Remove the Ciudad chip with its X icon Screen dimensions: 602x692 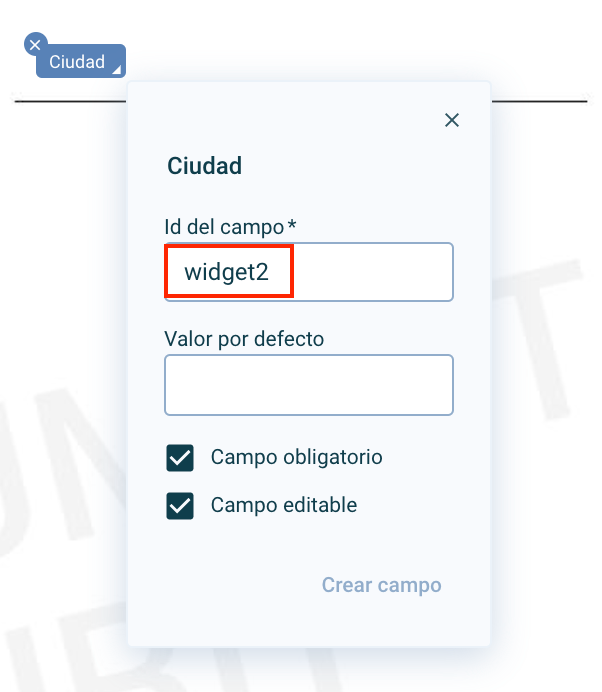click(x=35, y=45)
